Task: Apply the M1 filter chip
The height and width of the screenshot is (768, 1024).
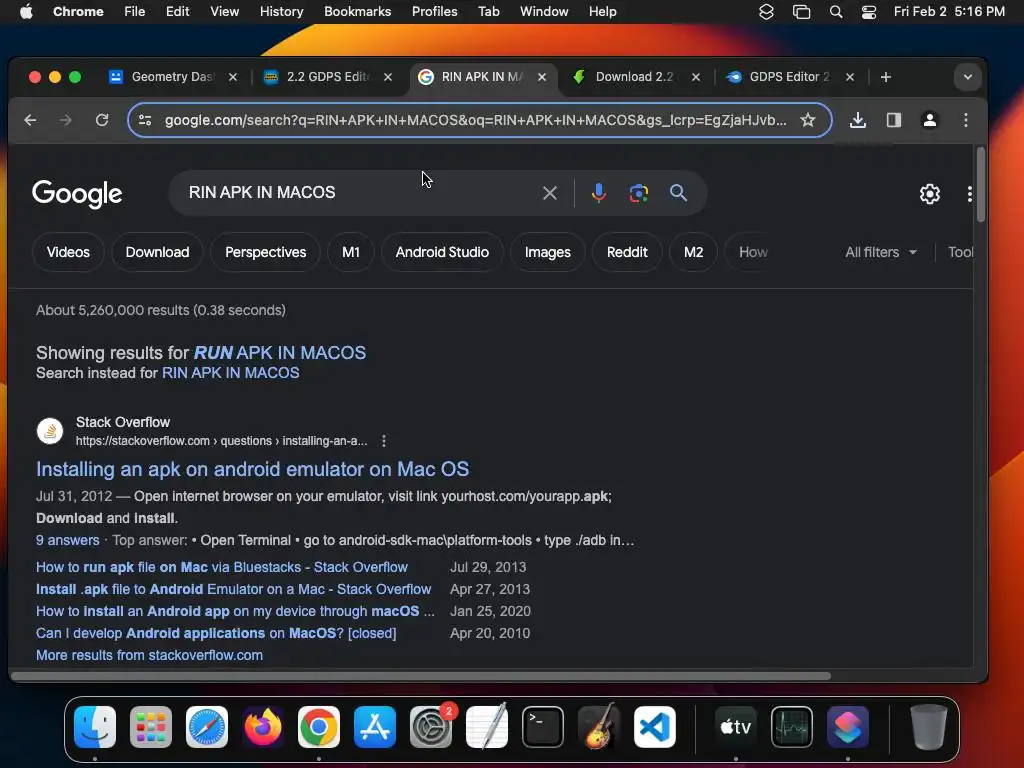Action: coord(351,252)
